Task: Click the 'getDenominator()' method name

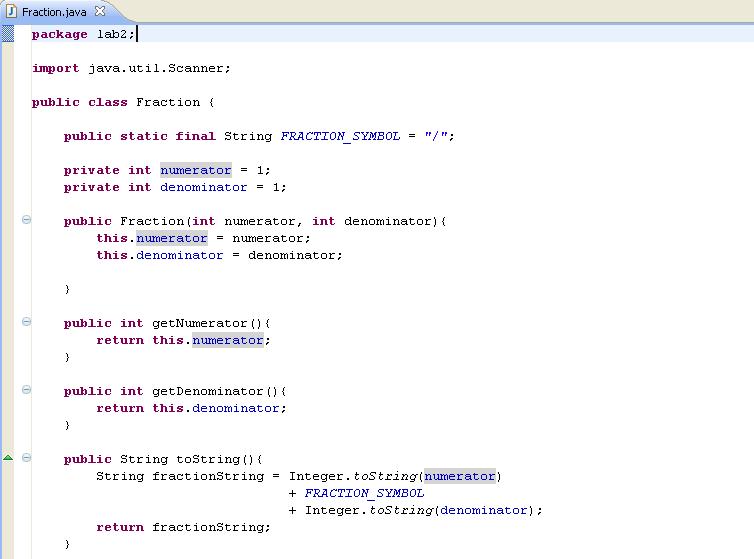Action: (x=215, y=391)
